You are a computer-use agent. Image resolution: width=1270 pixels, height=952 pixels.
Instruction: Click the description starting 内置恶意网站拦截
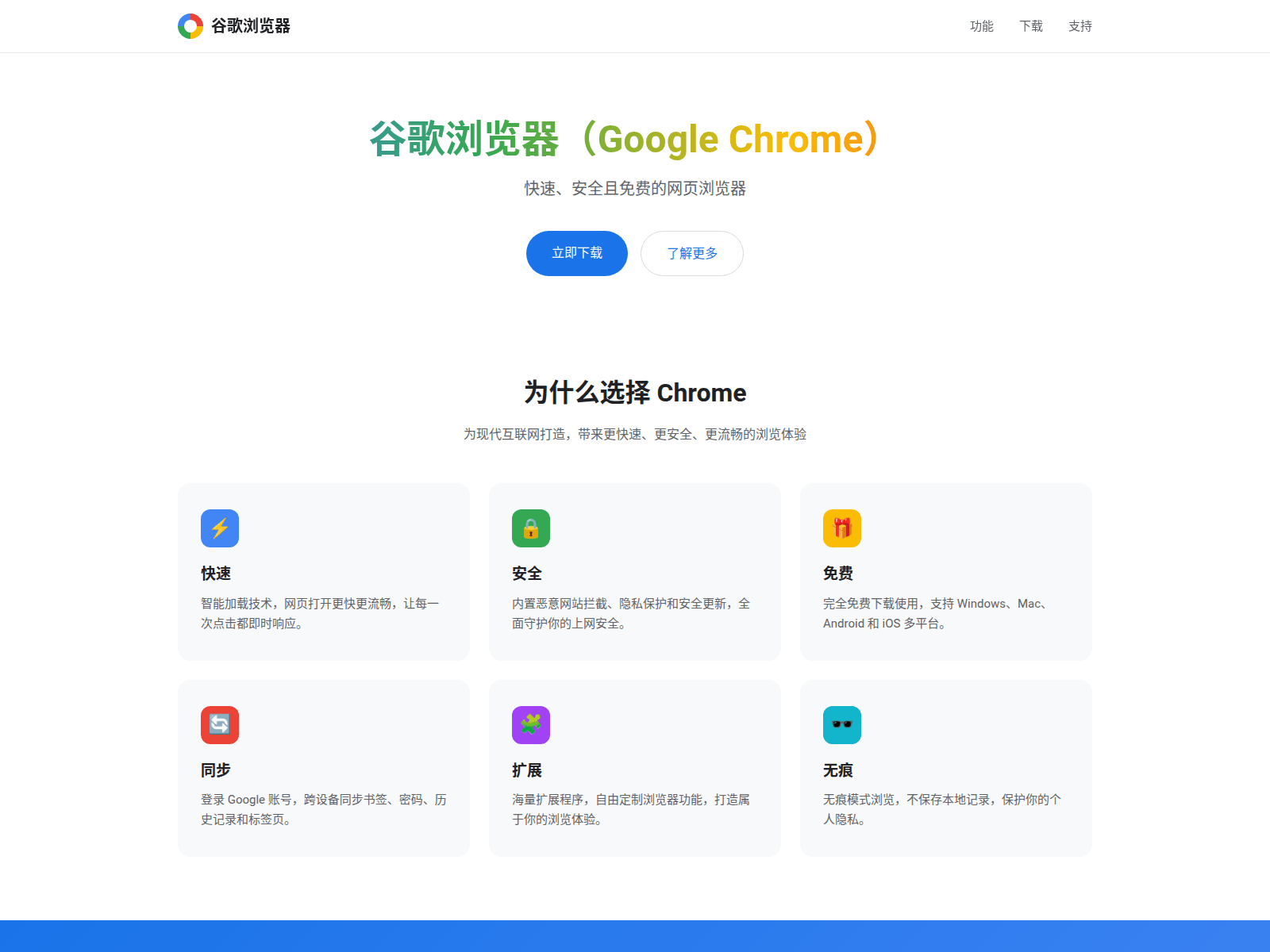click(631, 613)
